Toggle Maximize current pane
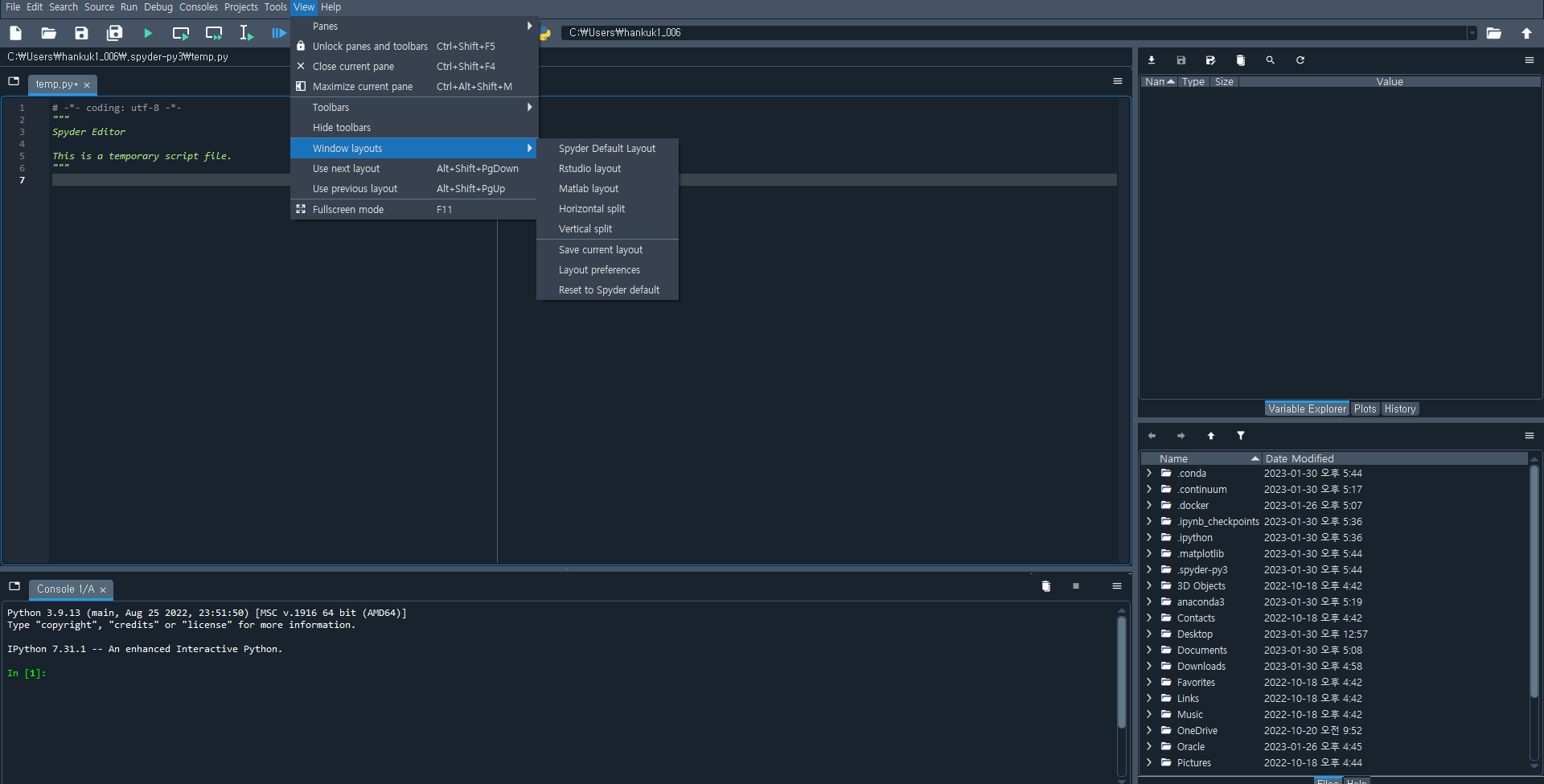Viewport: 1544px width, 784px height. pyautogui.click(x=414, y=87)
